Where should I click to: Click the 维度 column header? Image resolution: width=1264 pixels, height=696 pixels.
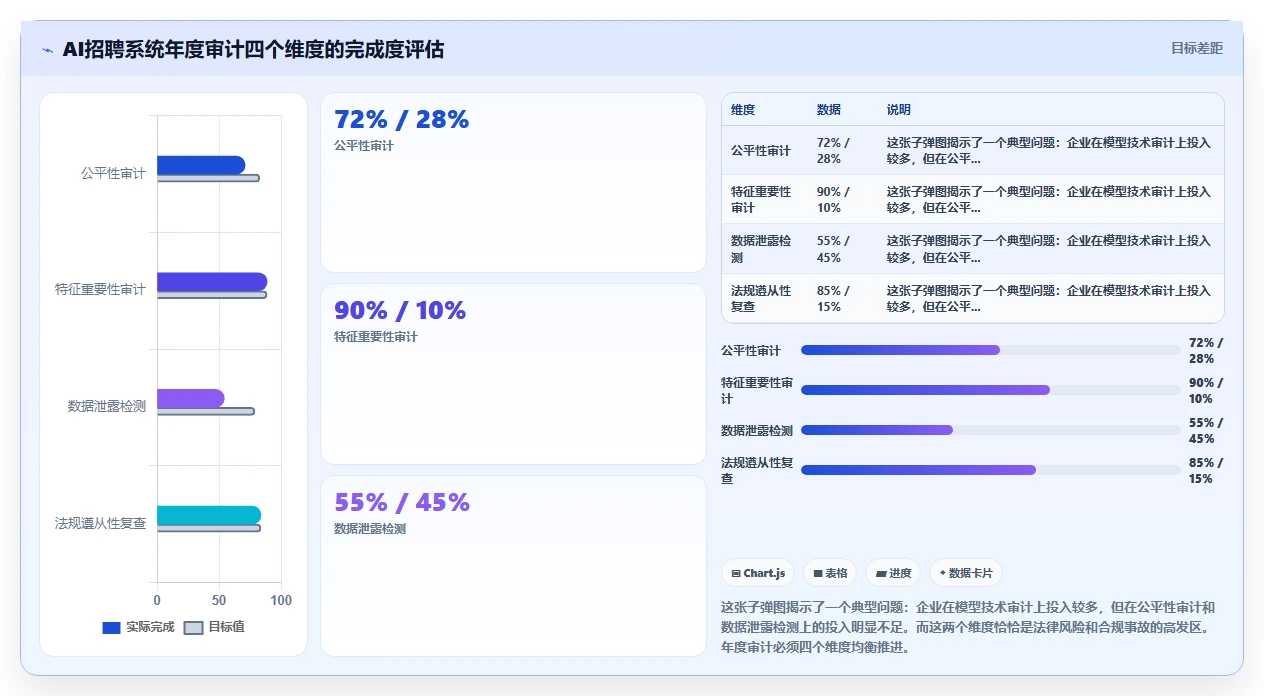tap(743, 110)
